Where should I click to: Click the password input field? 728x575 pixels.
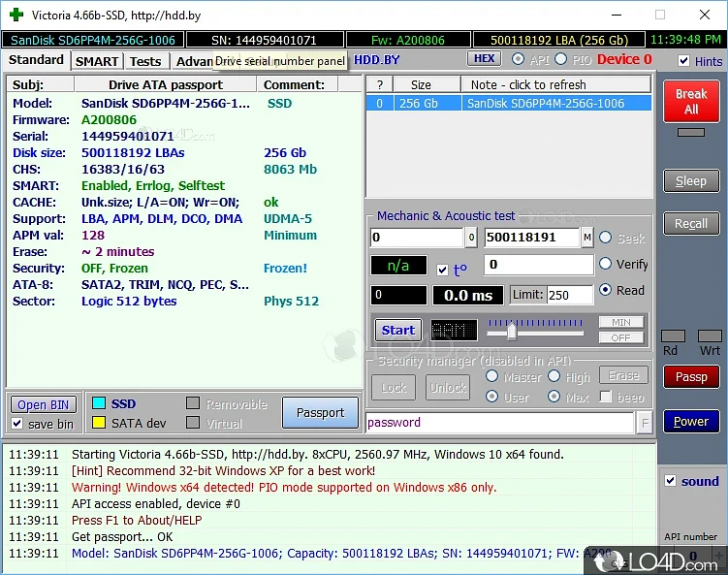tap(500, 423)
